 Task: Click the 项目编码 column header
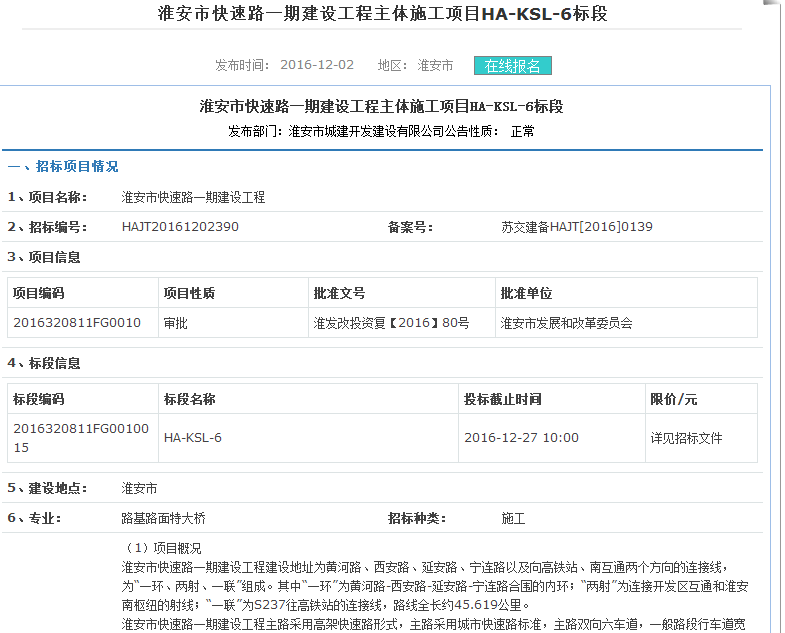point(39,294)
